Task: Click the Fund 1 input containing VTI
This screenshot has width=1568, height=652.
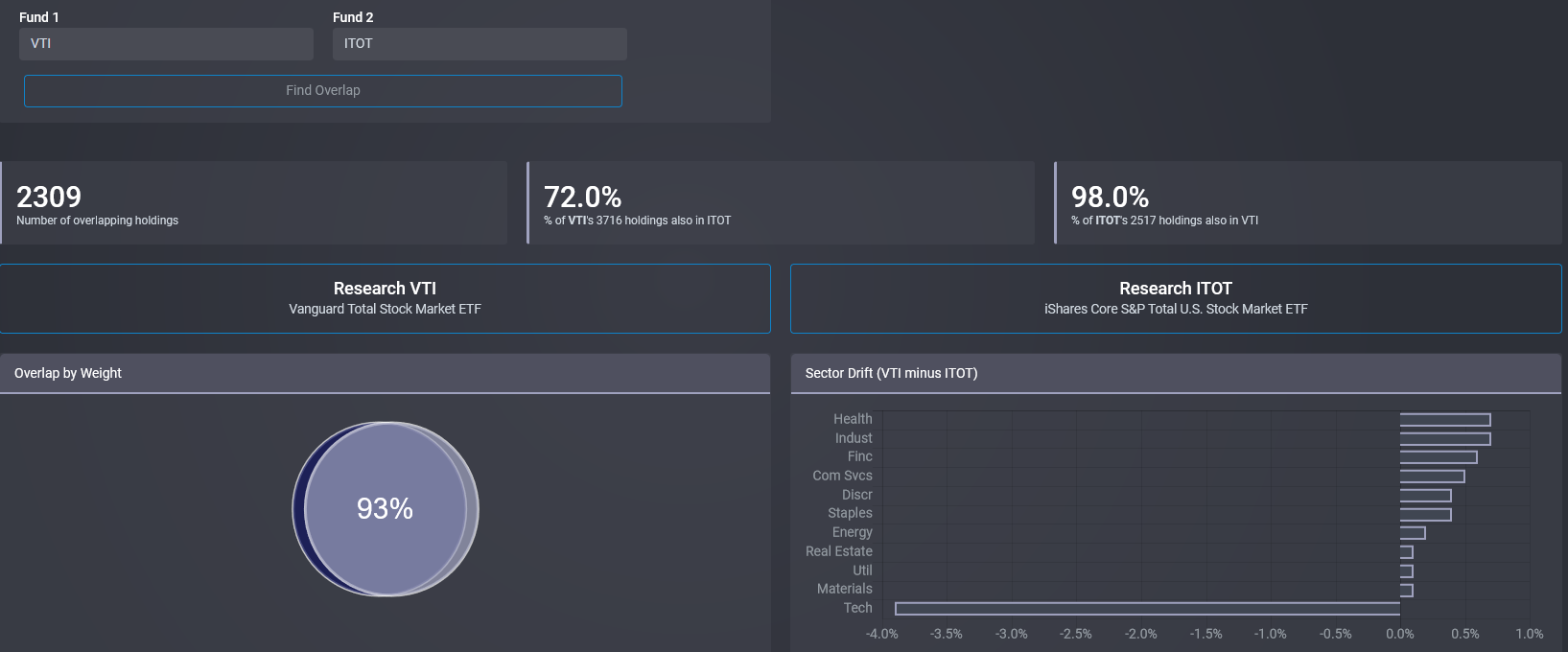Action: click(166, 43)
